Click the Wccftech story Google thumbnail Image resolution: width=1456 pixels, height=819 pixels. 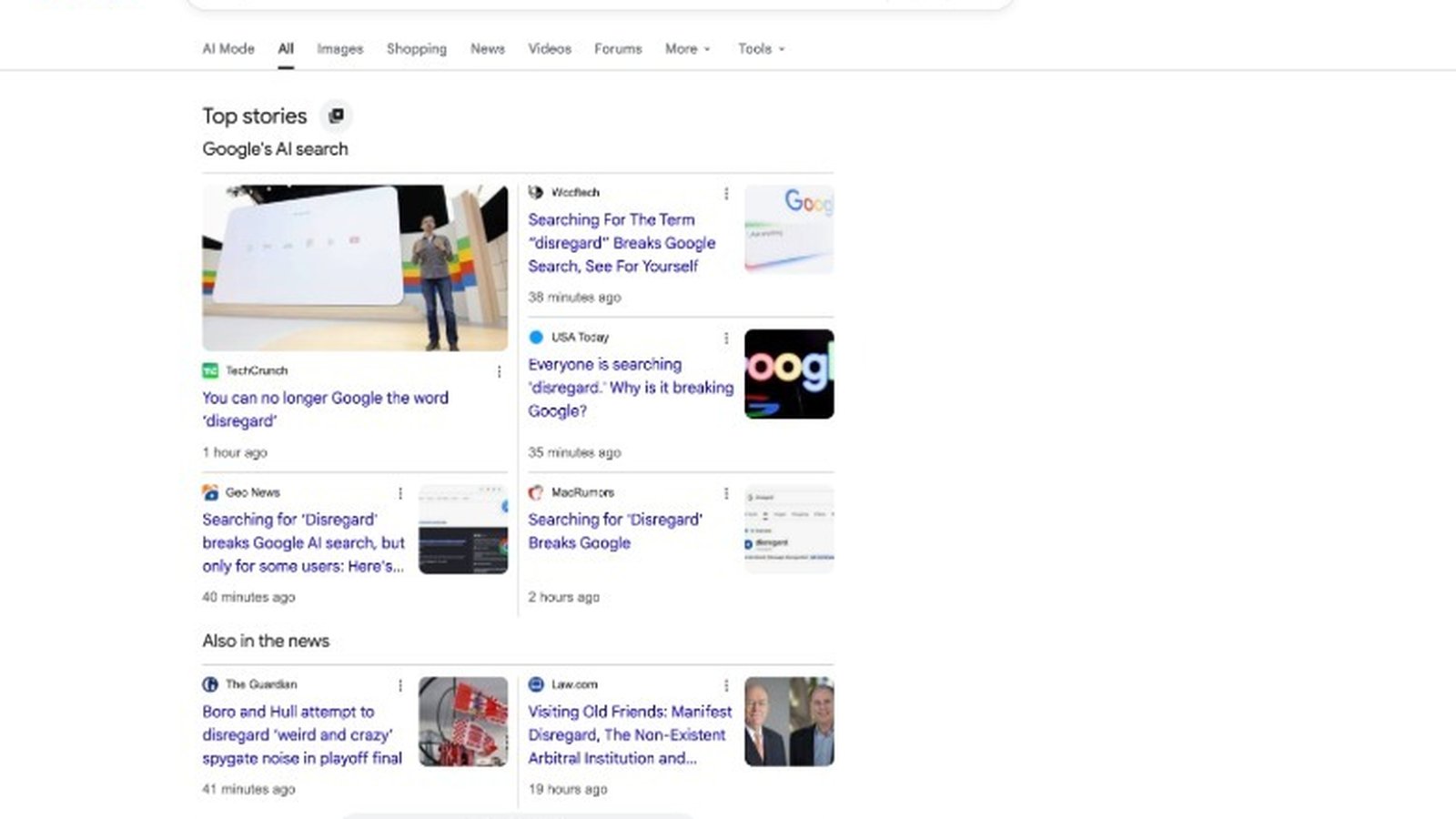[789, 229]
